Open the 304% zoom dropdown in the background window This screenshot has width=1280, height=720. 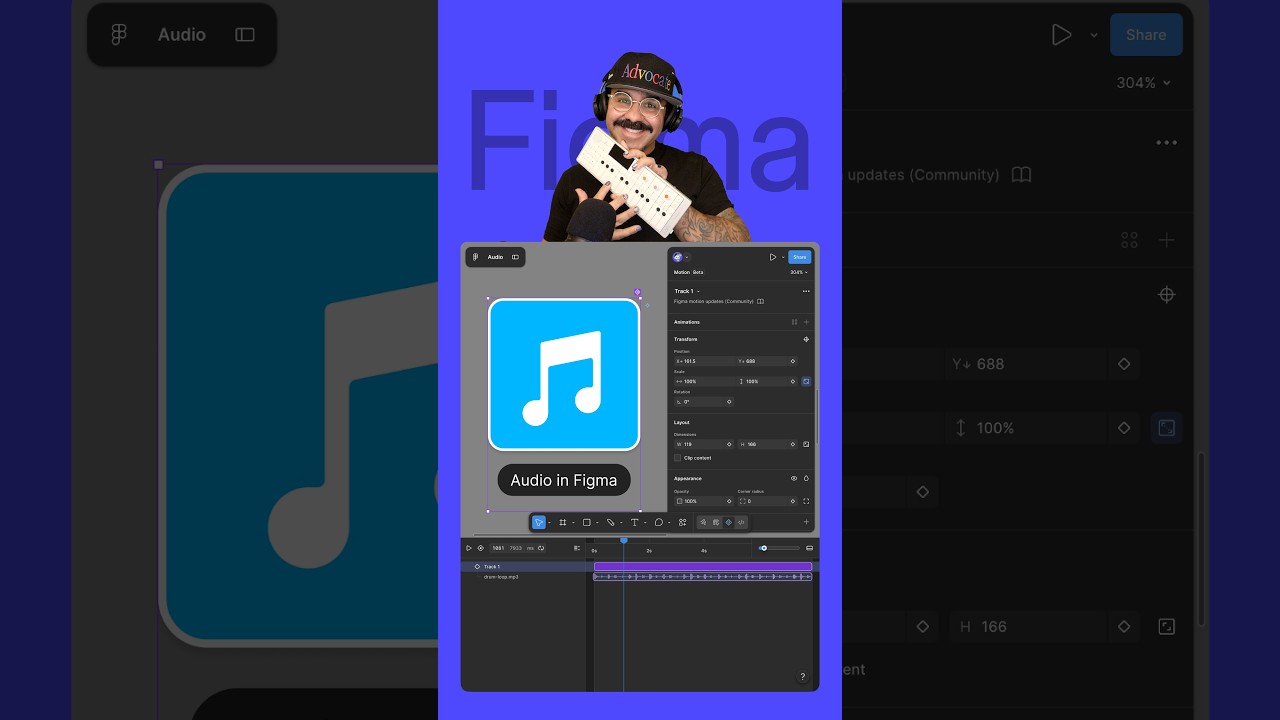(1144, 83)
